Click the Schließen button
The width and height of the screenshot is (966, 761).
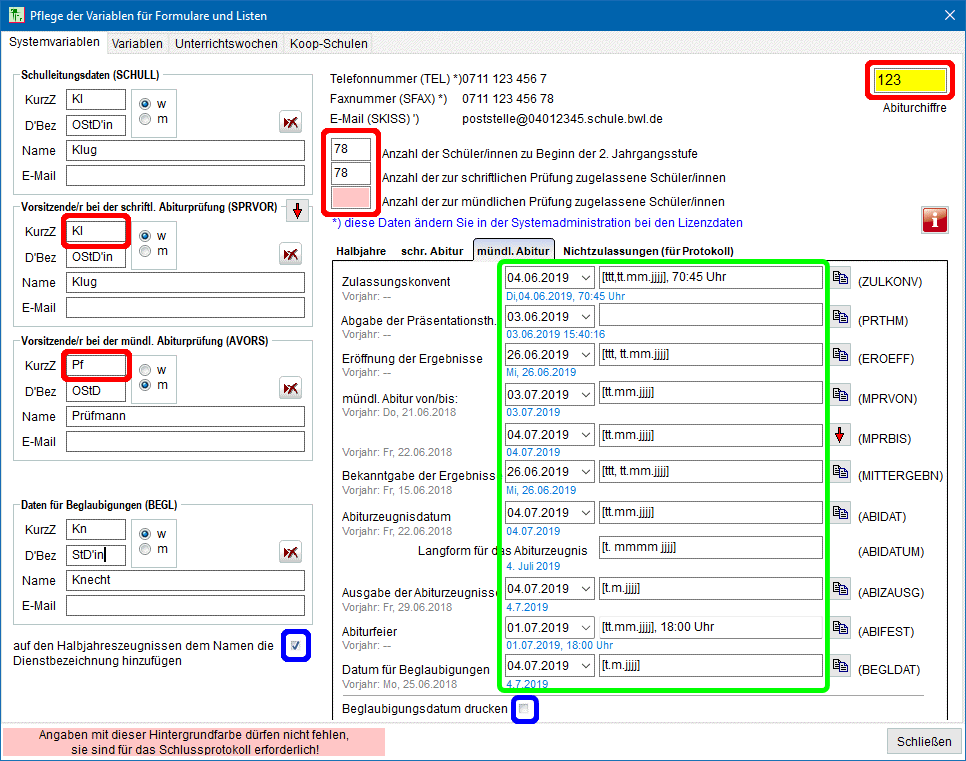[x=923, y=741]
